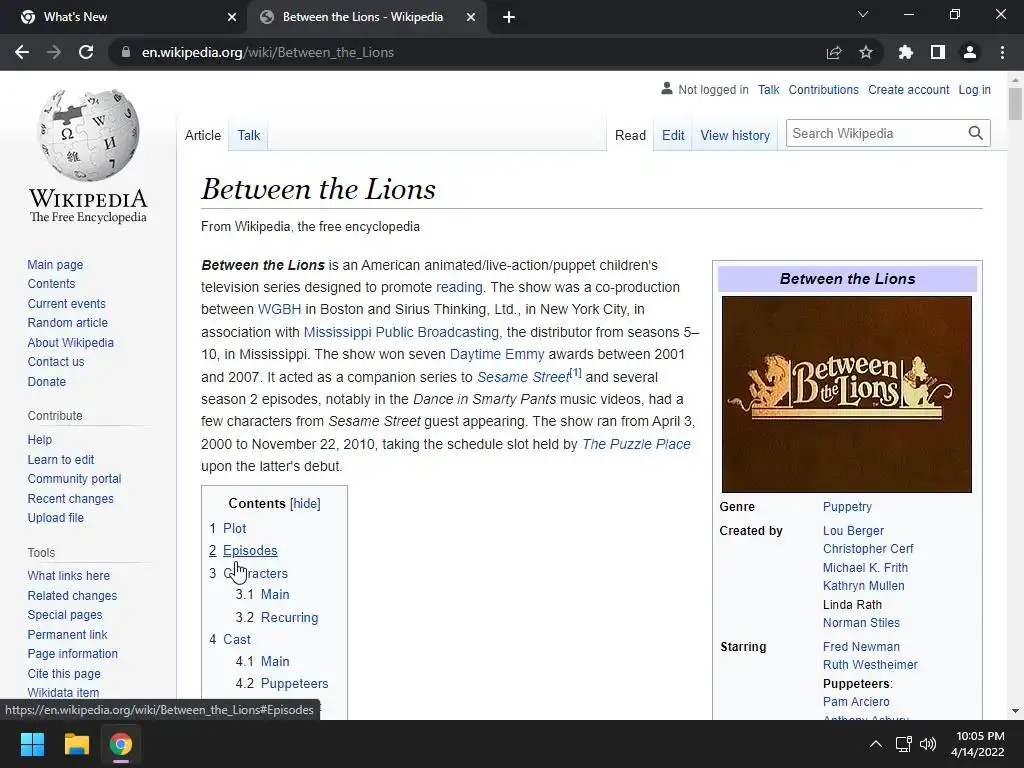This screenshot has height=768, width=1024.
Task: Open What links here tool
Action: (x=69, y=575)
